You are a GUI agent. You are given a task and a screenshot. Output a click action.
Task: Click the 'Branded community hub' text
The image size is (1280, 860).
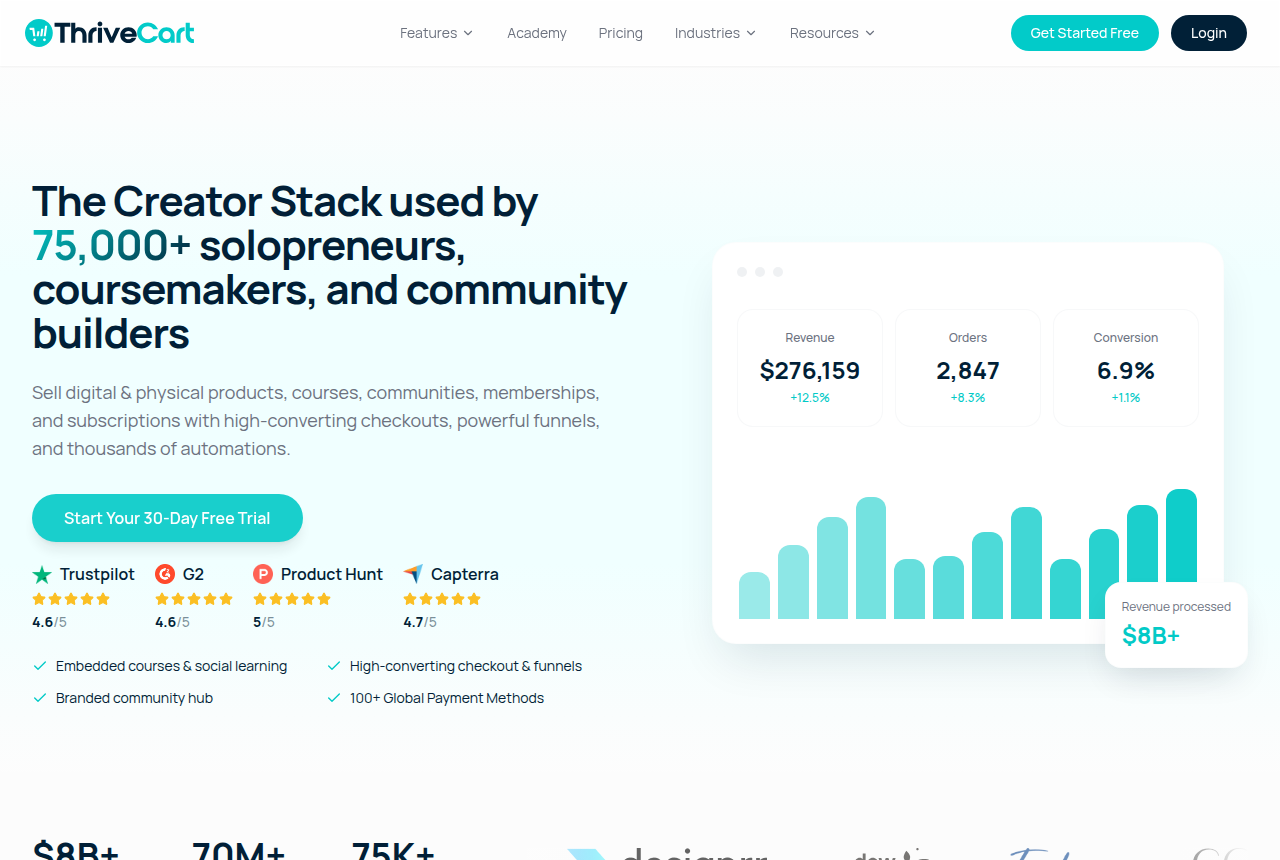(134, 698)
